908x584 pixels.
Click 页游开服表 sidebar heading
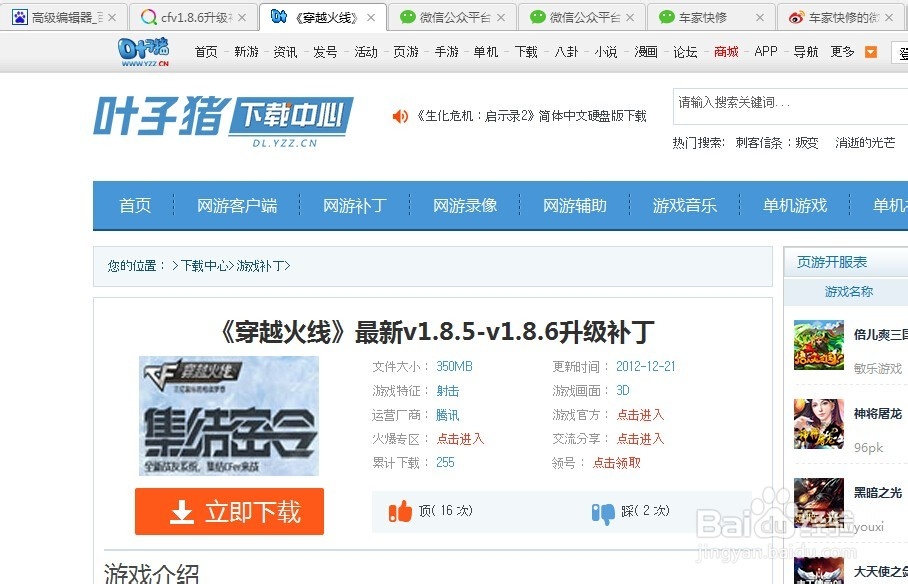832,262
